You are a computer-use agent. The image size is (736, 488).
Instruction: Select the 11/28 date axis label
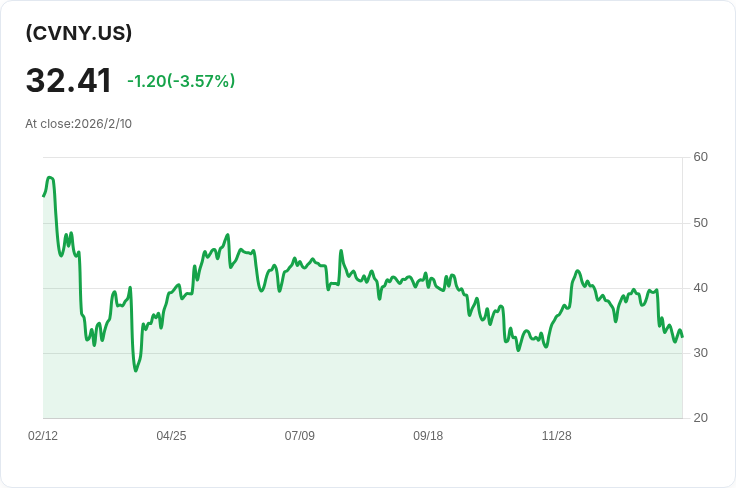click(x=556, y=436)
